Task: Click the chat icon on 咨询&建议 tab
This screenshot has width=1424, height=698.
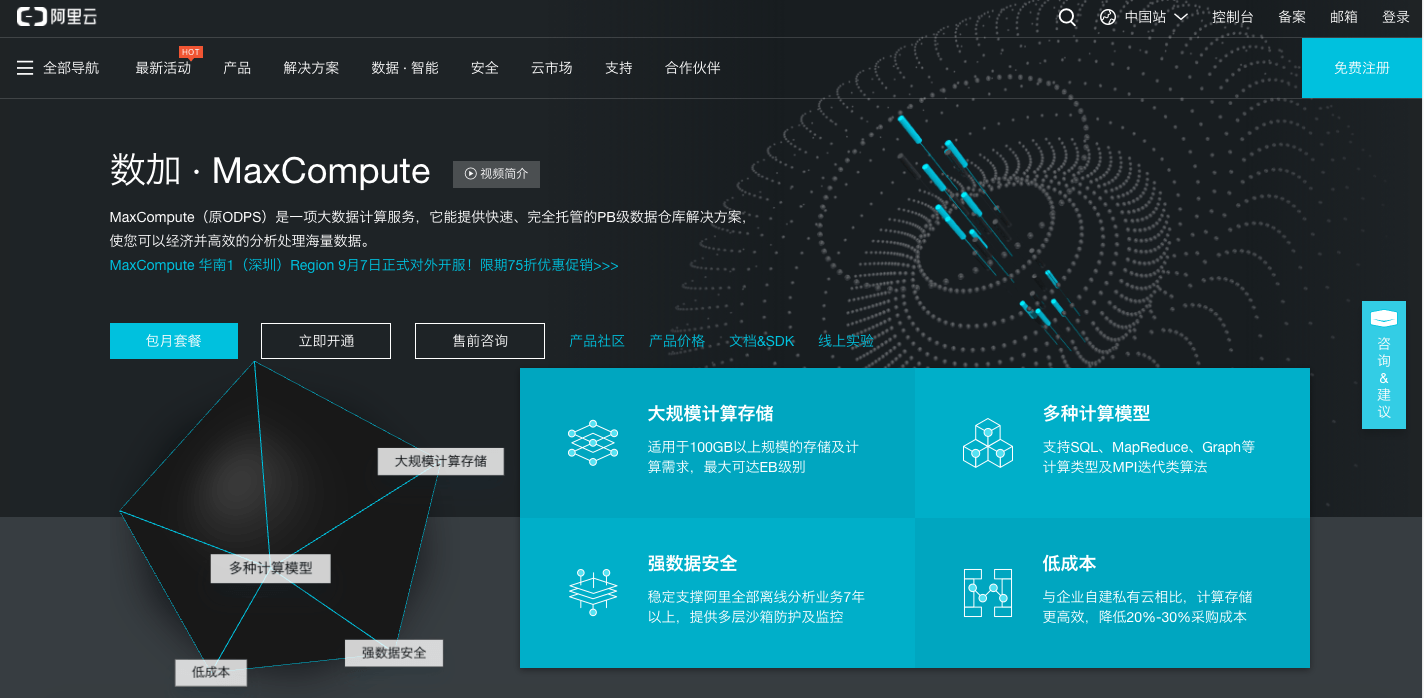Action: pyautogui.click(x=1384, y=318)
